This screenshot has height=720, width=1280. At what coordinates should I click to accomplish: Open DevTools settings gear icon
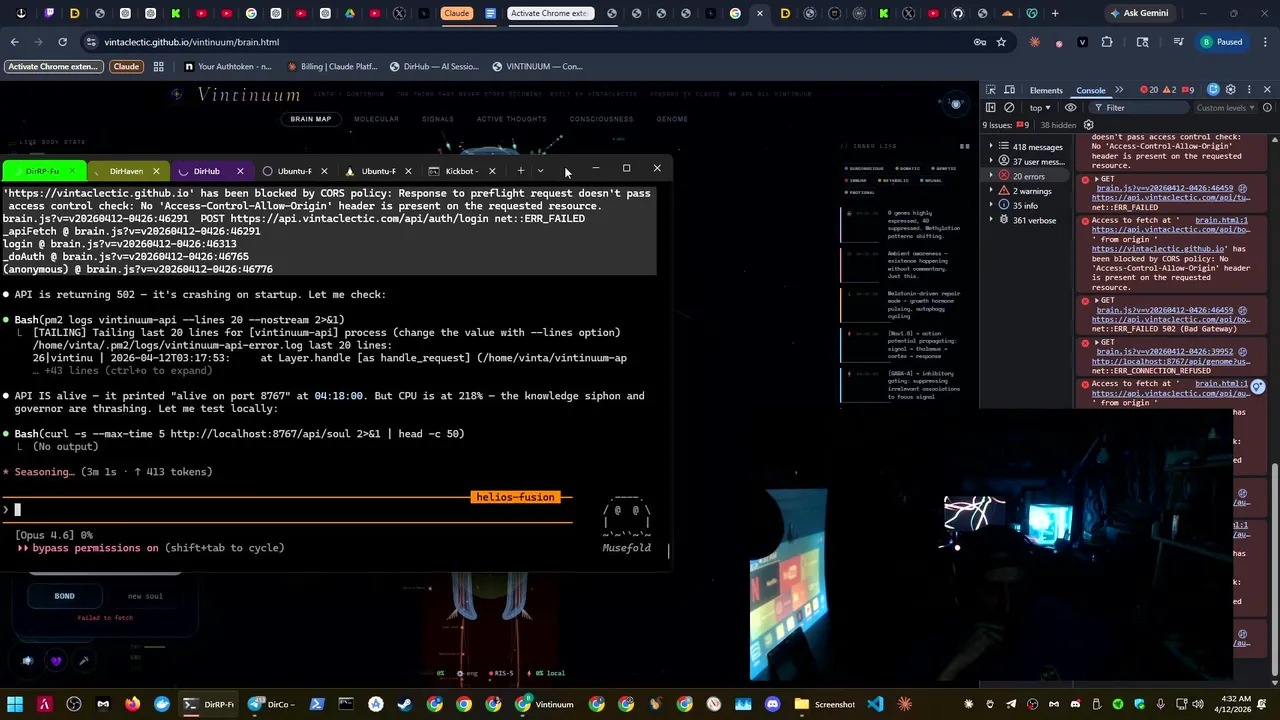1231,90
